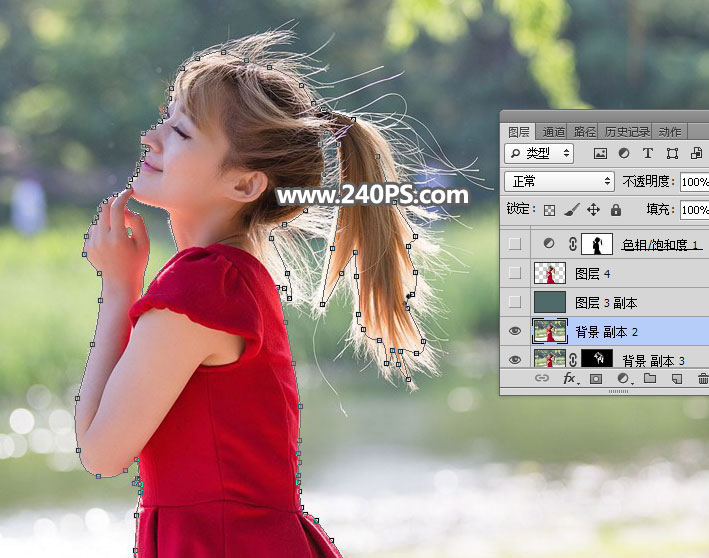Screen dimensions: 709x558
Task: Create new fill or adjustment layer
Action: (x=624, y=378)
